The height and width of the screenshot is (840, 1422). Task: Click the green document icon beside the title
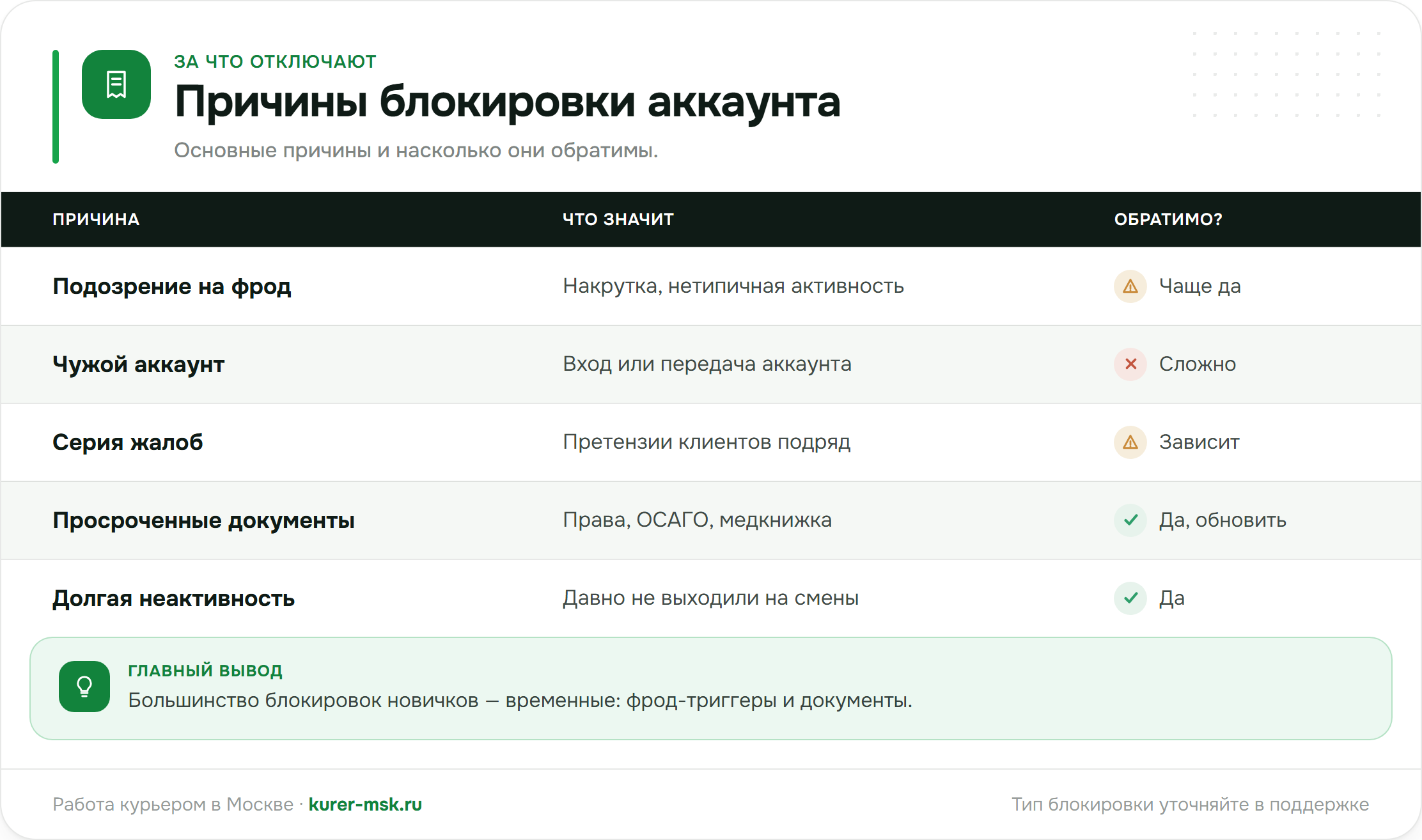tap(116, 84)
